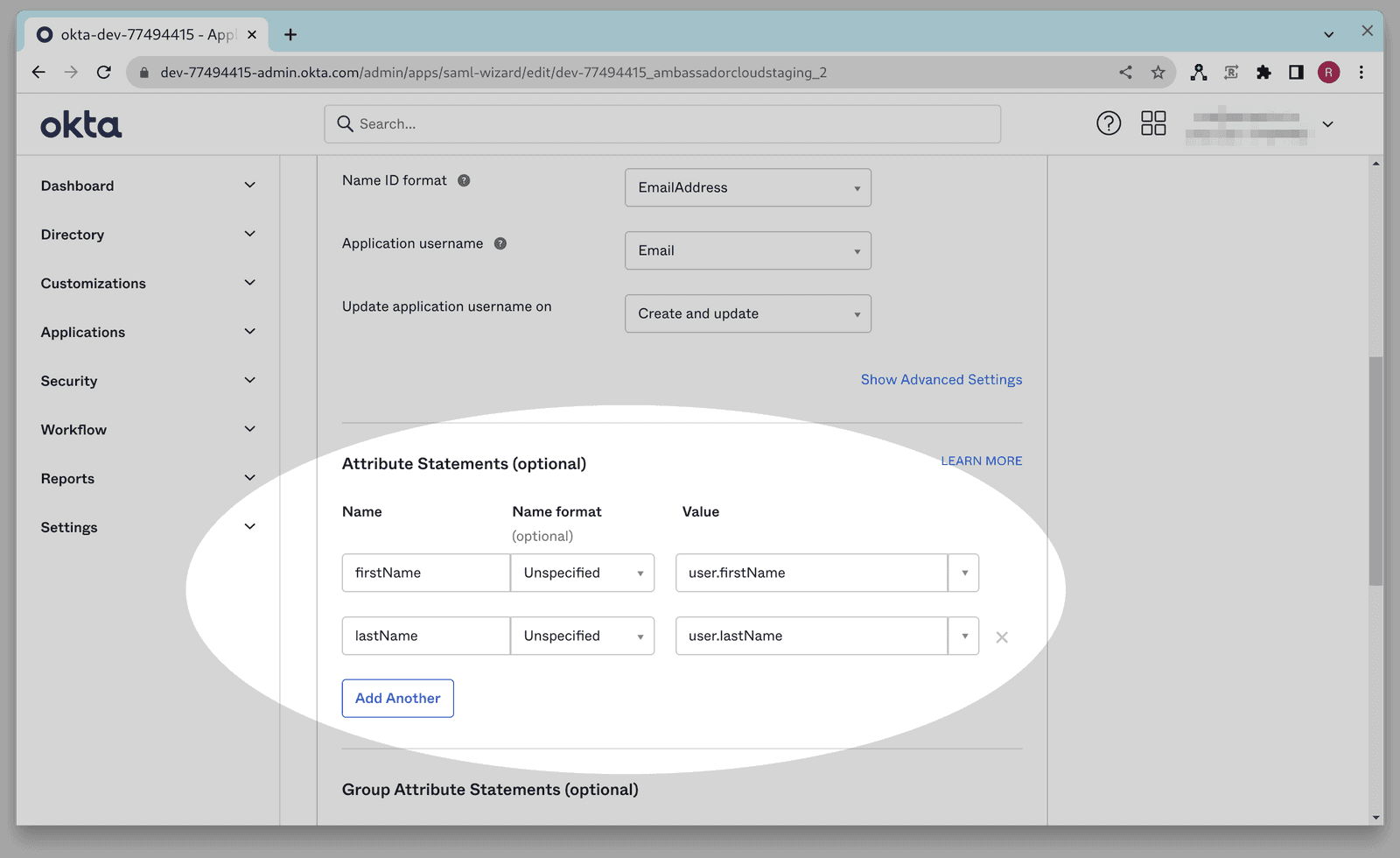The width and height of the screenshot is (1400, 858).
Task: Click the tab search chevron icon
Action: coord(1328,35)
